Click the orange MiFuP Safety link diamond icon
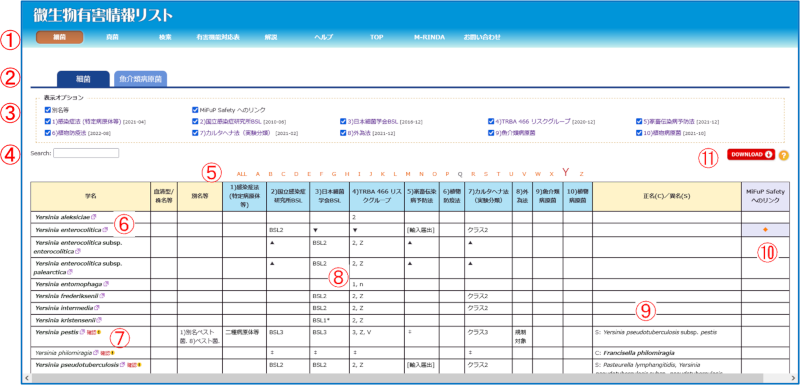This screenshot has height=385, width=800. coord(765,230)
